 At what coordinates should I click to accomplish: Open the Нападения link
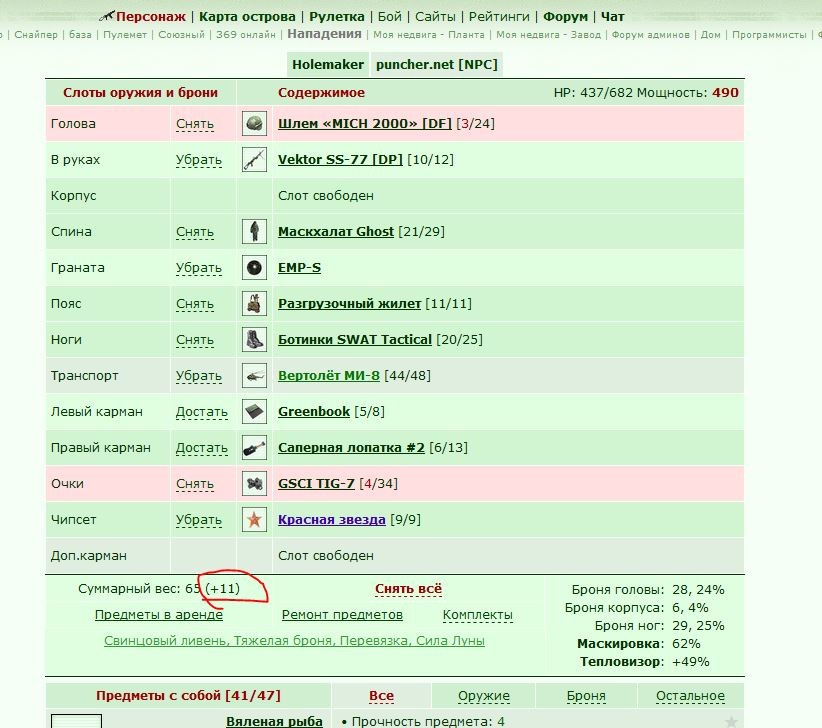[324, 34]
